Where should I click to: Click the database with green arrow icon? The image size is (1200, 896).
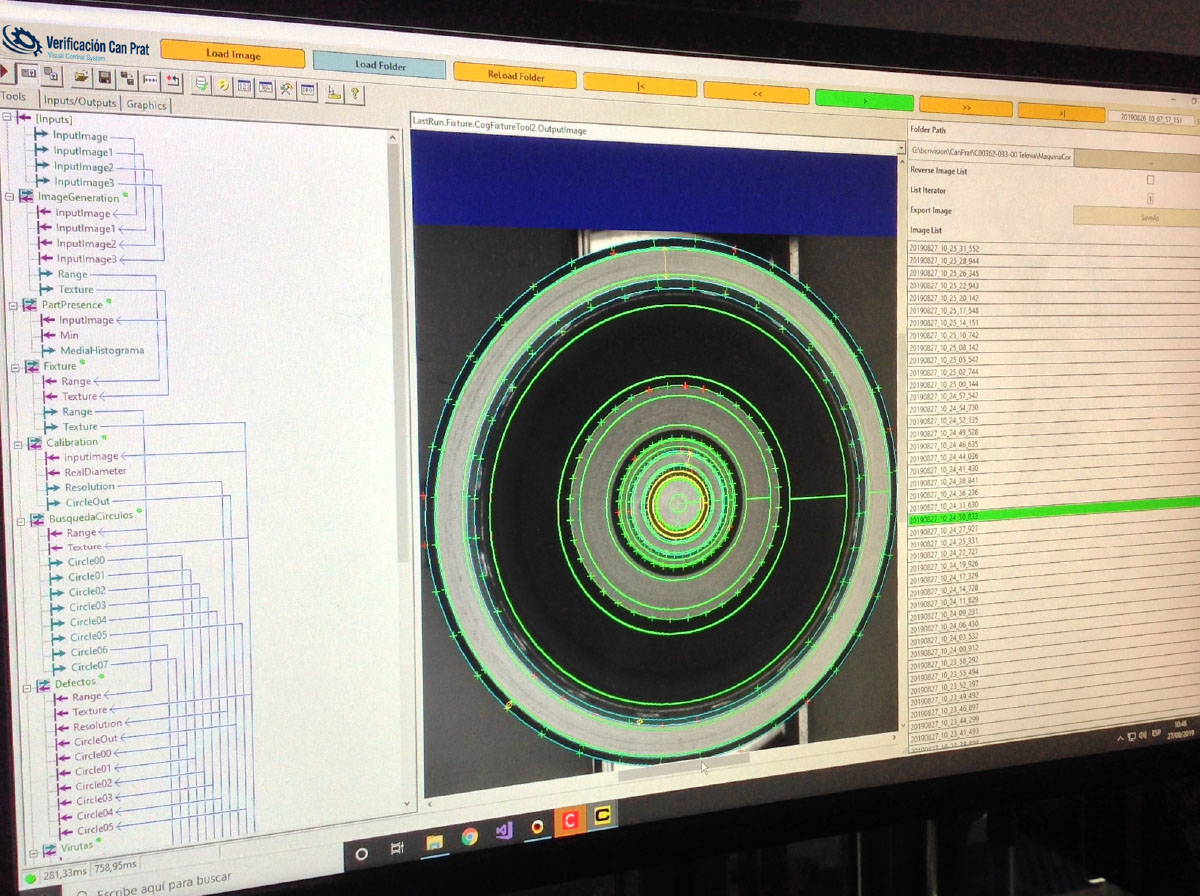pos(201,83)
